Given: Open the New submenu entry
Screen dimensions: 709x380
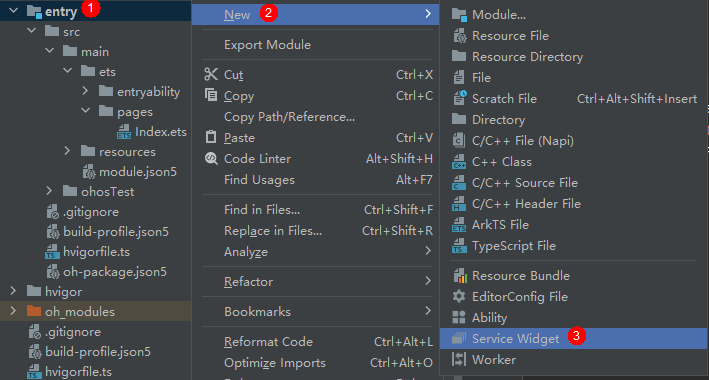Looking at the screenshot, I should (x=315, y=14).
